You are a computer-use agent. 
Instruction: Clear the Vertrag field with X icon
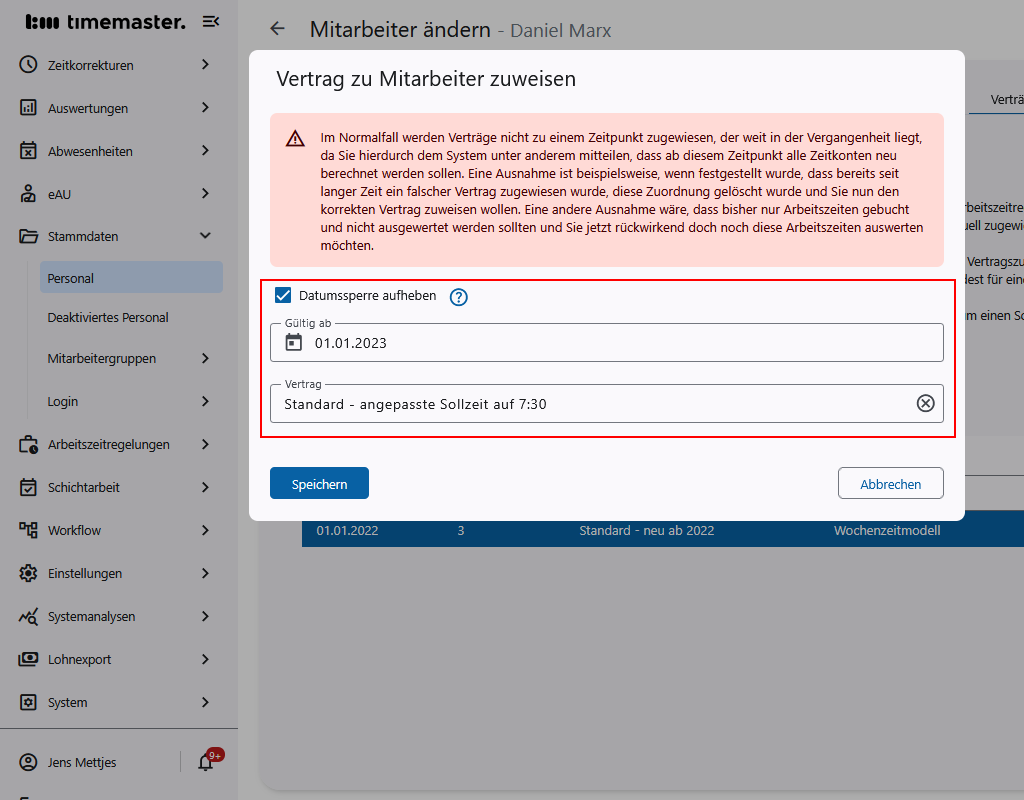coord(925,403)
